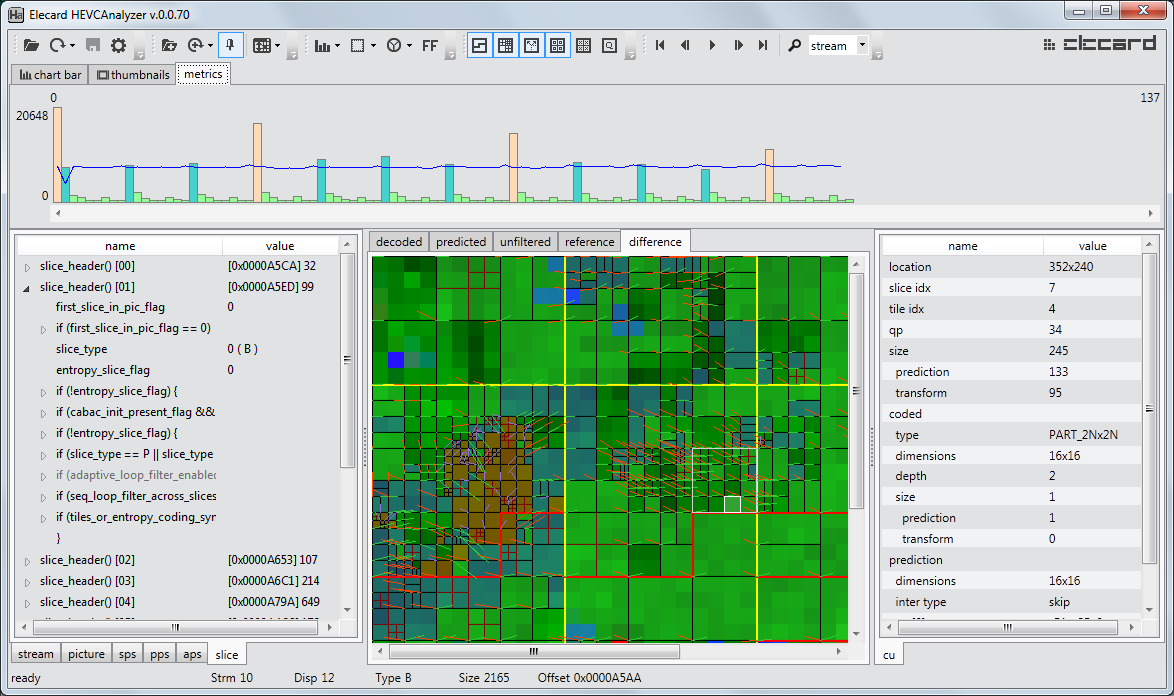Toggle the four-squares overlay button
The height and width of the screenshot is (696, 1174).
click(x=558, y=46)
